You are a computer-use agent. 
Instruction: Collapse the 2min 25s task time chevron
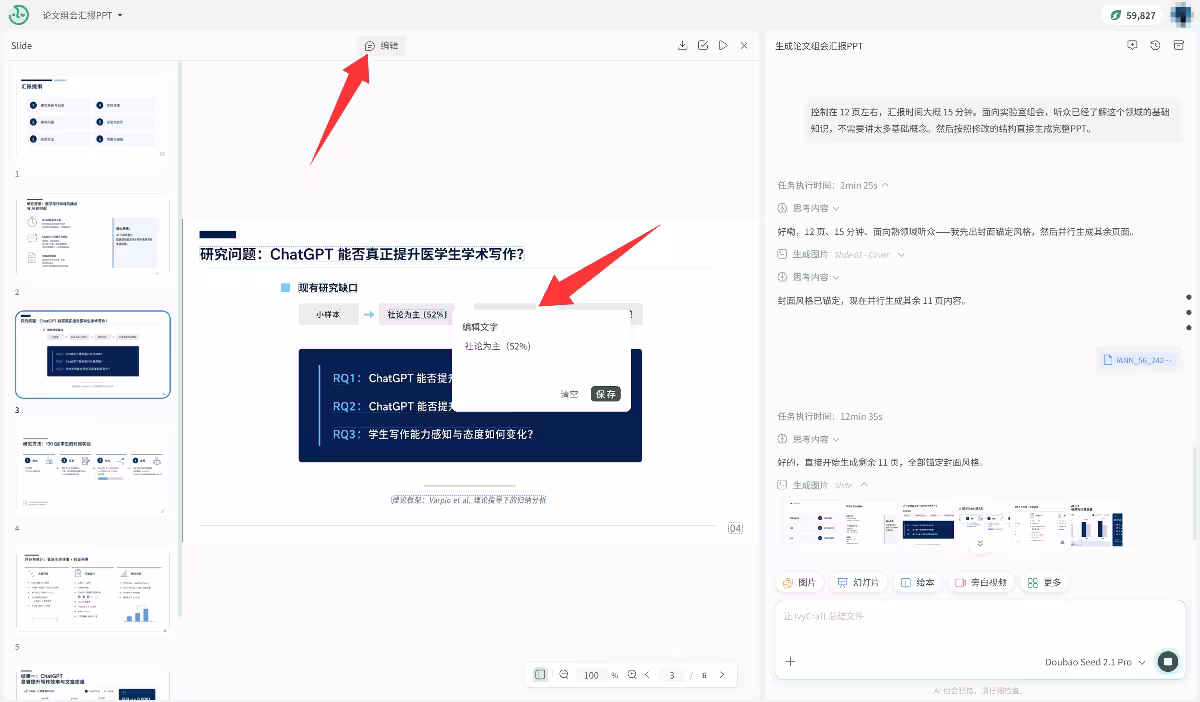[x=885, y=185]
